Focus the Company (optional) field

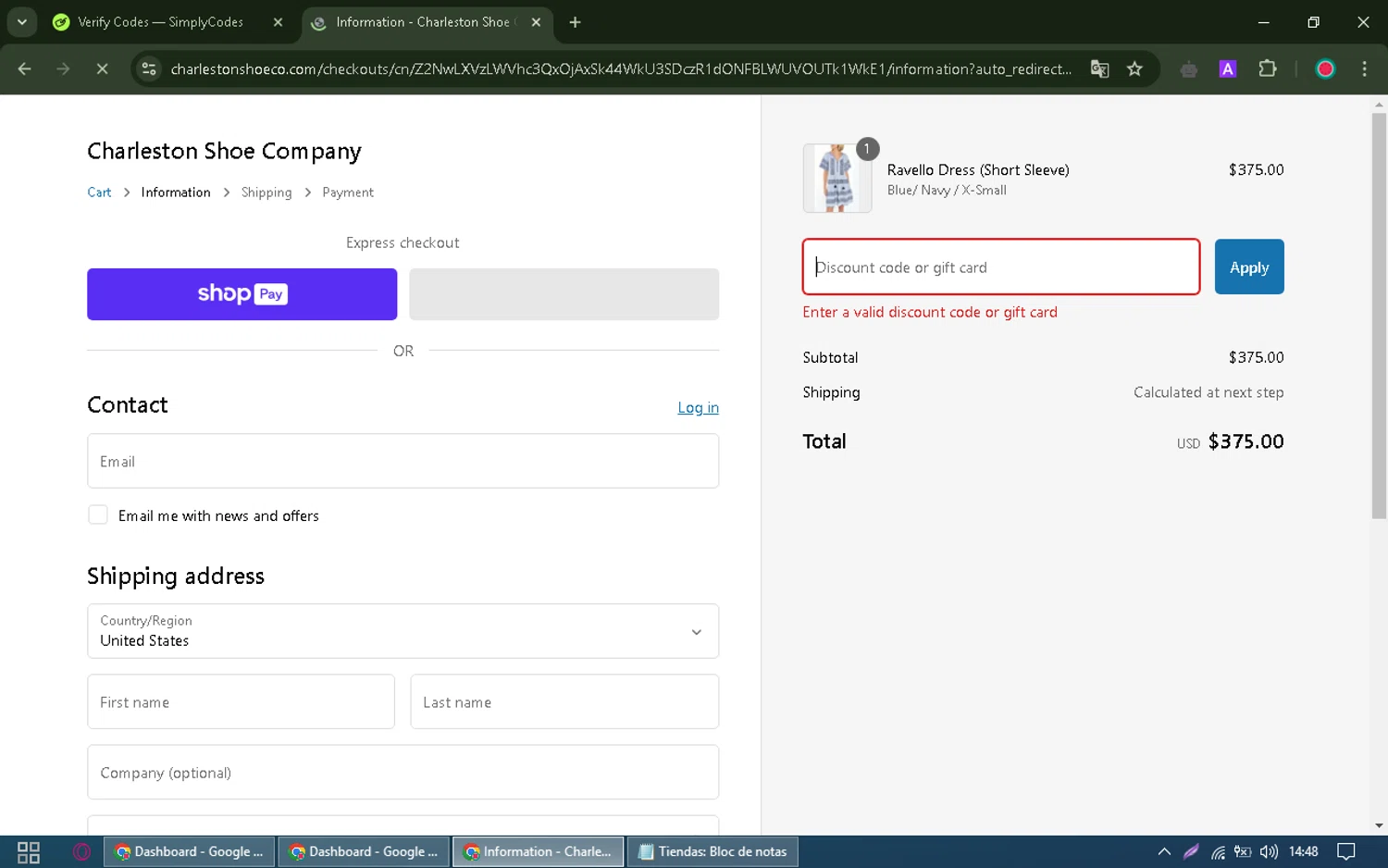403,772
